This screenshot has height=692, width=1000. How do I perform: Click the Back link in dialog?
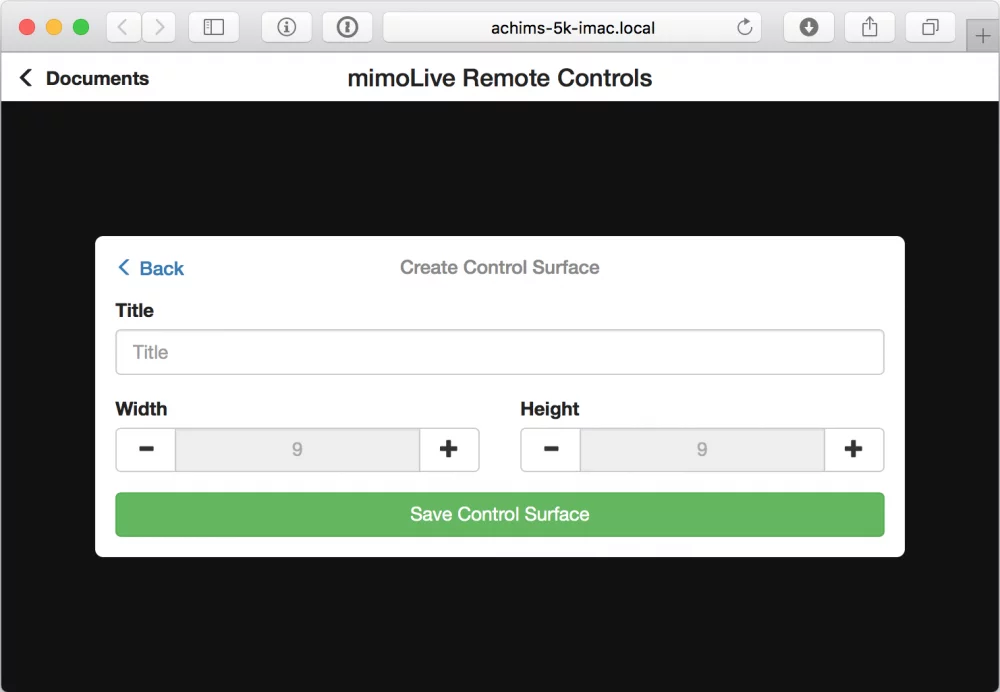pos(151,268)
